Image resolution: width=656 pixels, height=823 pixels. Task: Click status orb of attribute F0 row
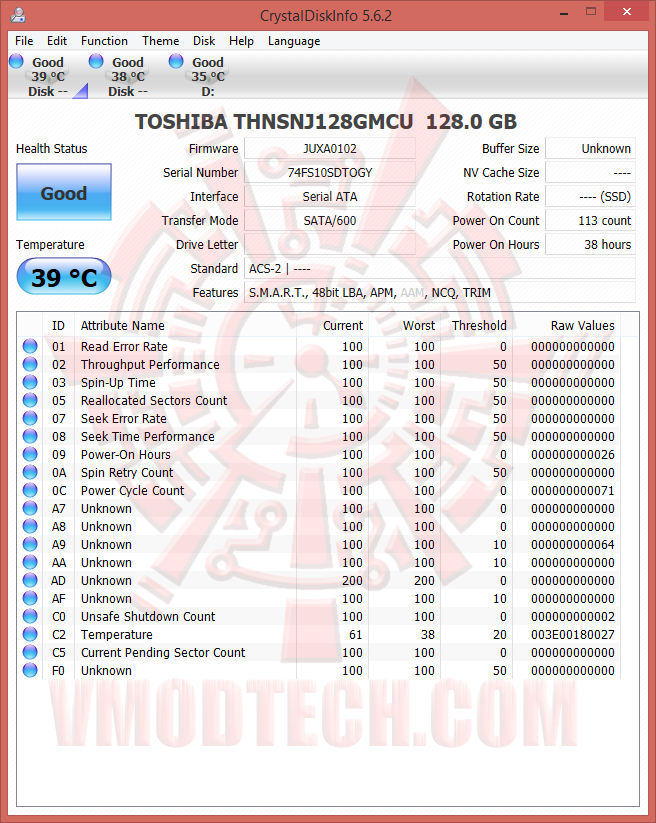click(30, 670)
